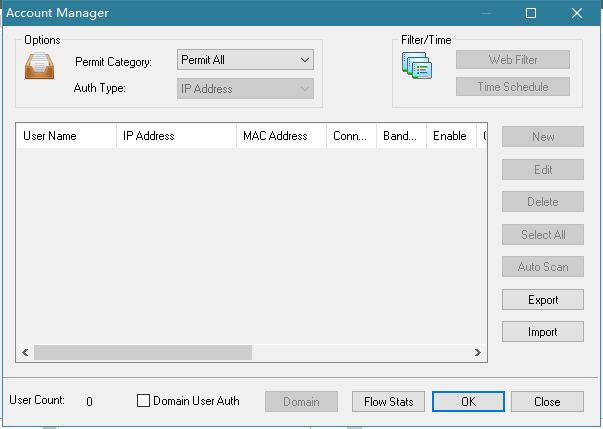The image size is (603, 429).
Task: Maximize the Account Manager window
Action: [531, 13]
